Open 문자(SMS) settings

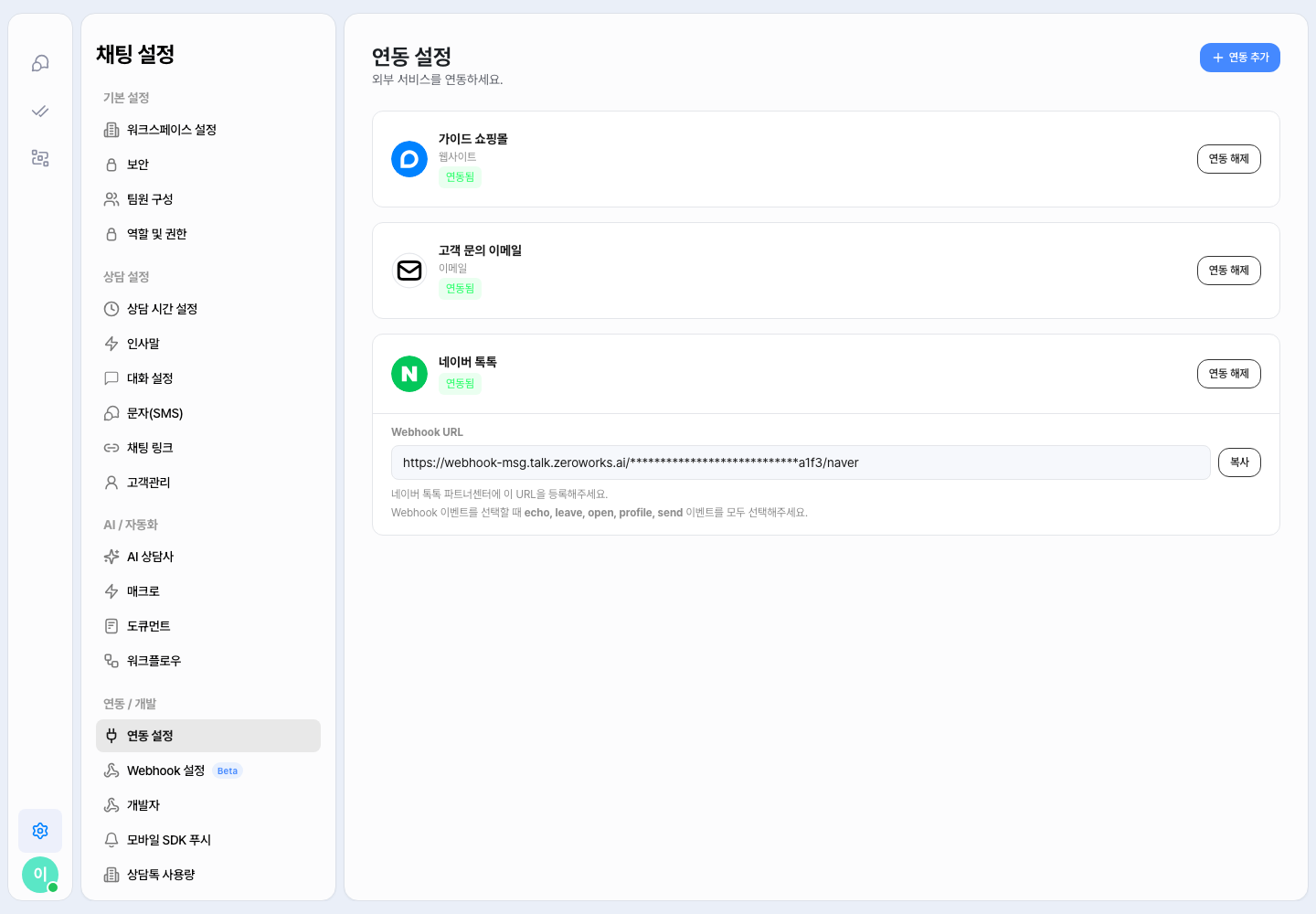(208, 413)
